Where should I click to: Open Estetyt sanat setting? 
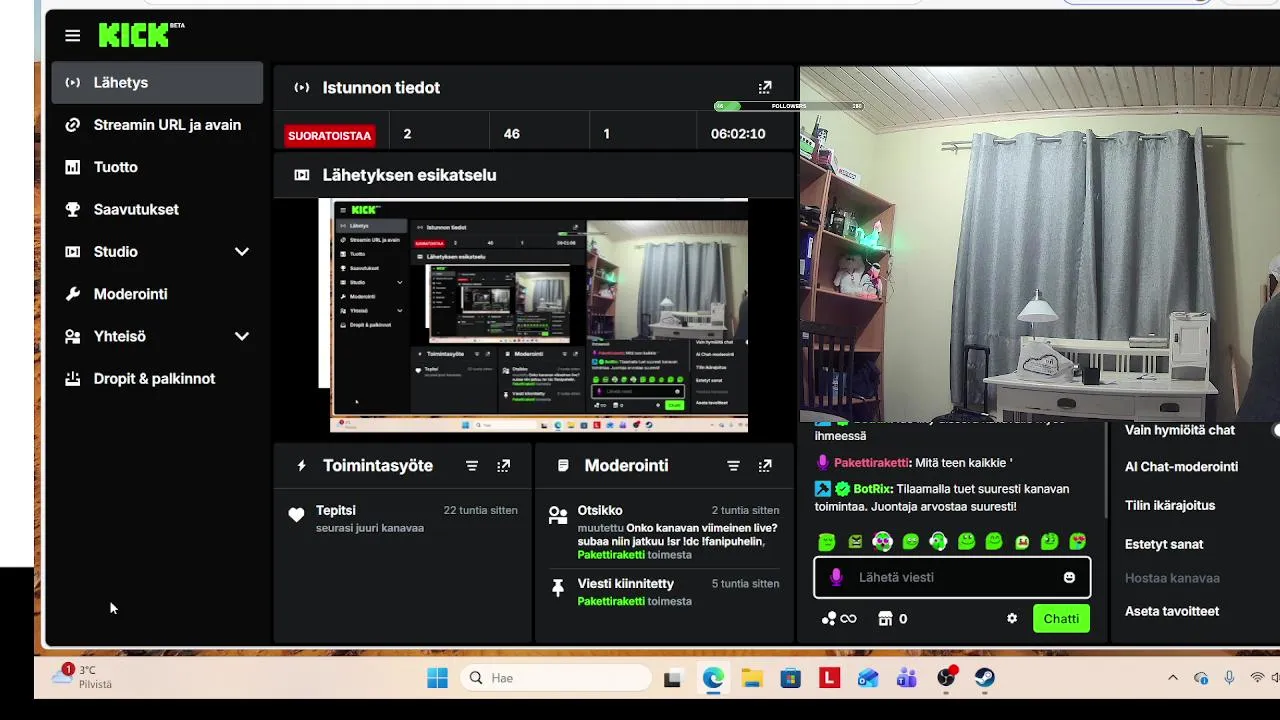click(x=1164, y=545)
